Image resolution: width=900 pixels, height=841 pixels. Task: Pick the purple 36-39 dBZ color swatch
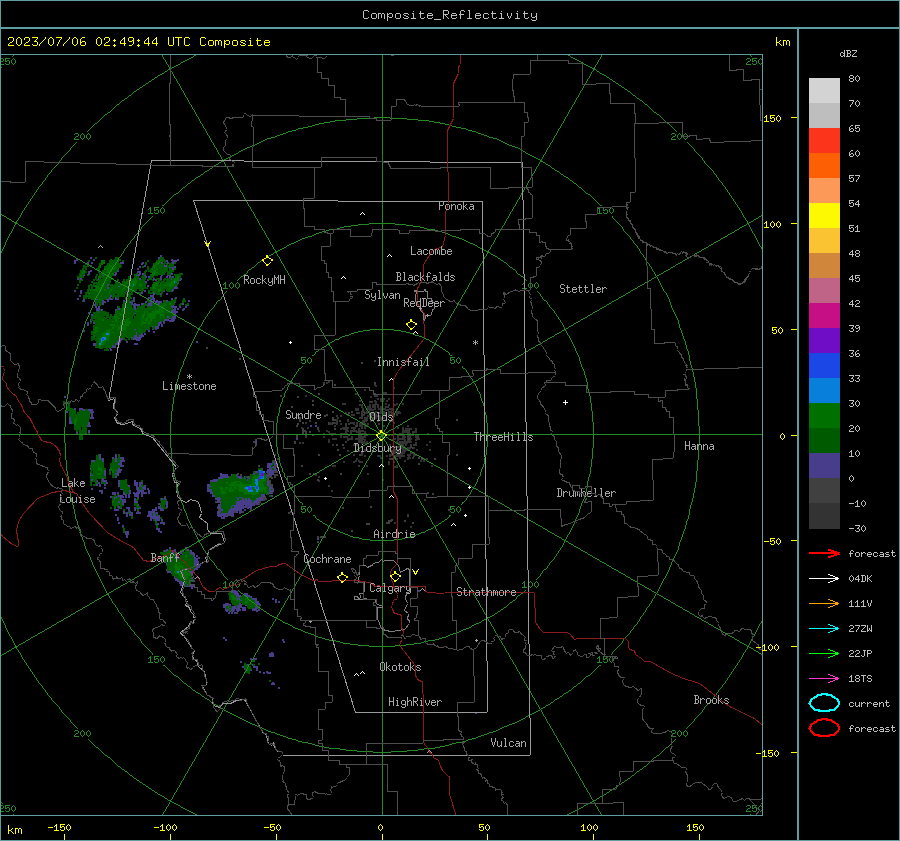tap(824, 340)
